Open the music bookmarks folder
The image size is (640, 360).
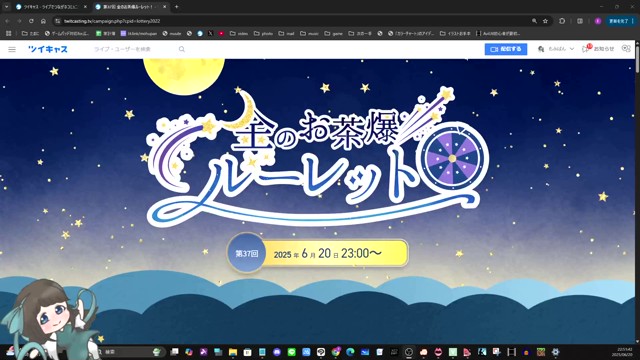(309, 33)
